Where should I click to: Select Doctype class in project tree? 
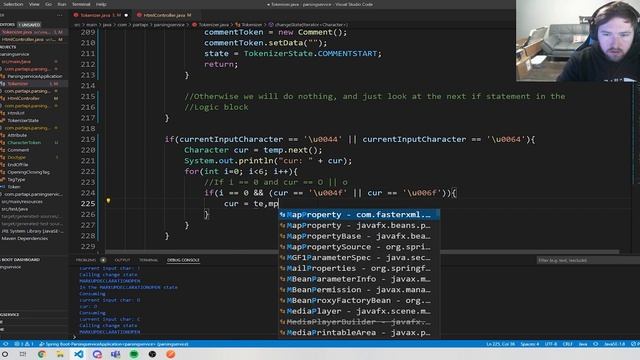[17, 157]
